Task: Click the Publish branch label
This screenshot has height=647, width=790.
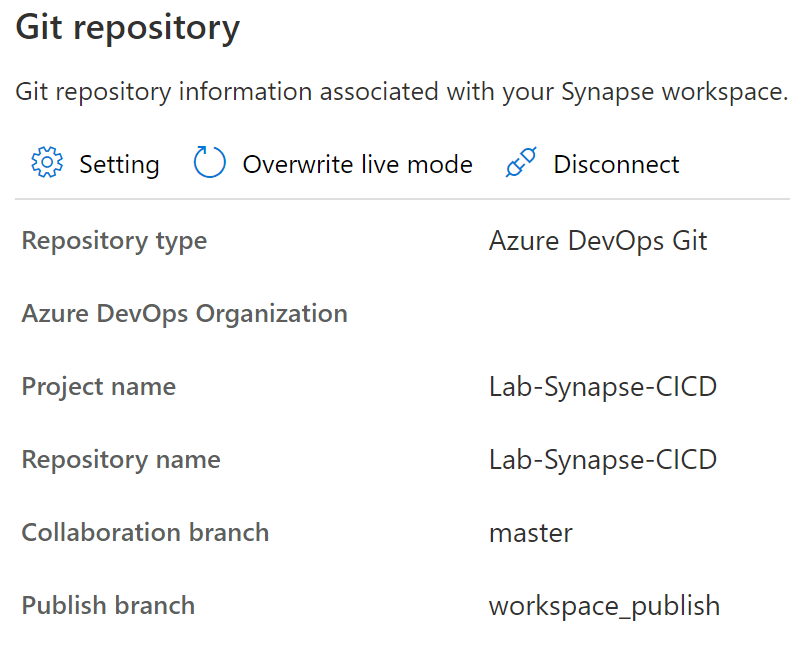Action: point(108,605)
